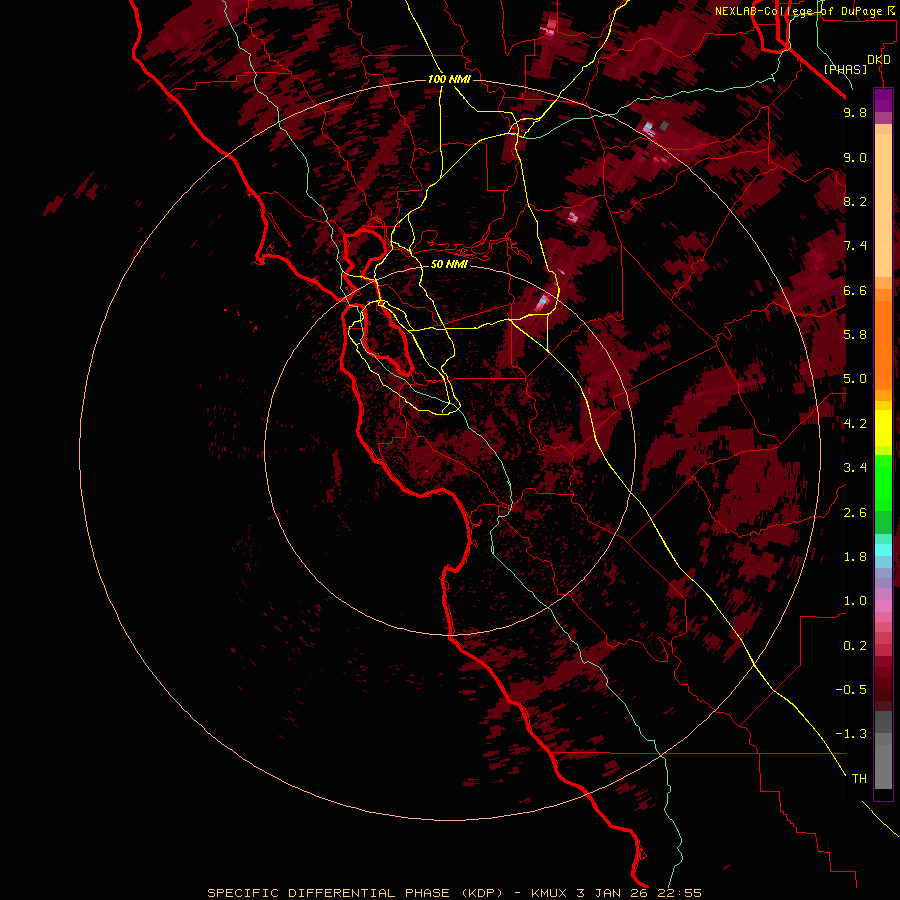Click the pink segment of the color scale
Screen dimensions: 900x900
tap(883, 606)
